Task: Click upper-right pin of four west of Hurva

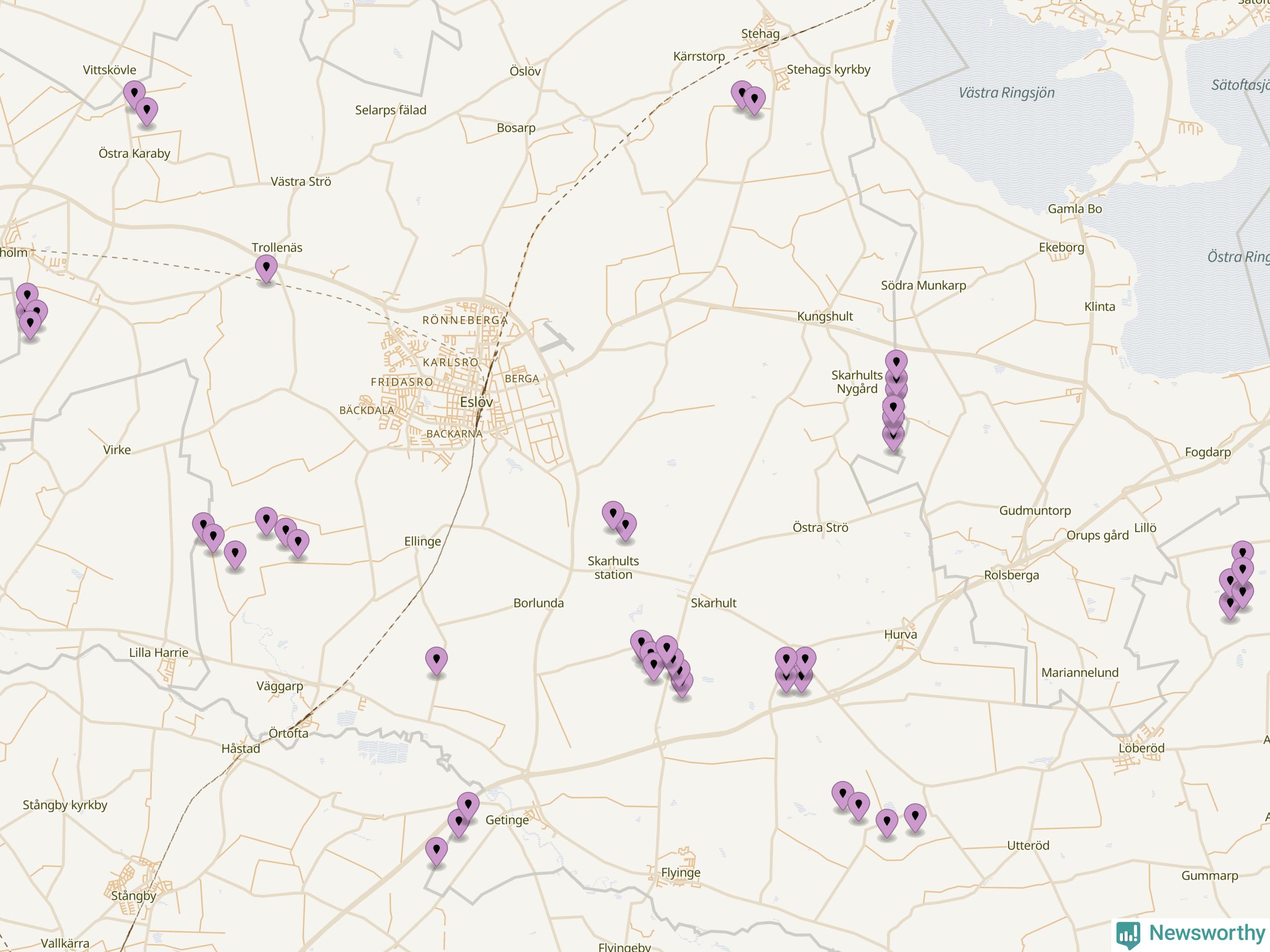Action: click(805, 660)
